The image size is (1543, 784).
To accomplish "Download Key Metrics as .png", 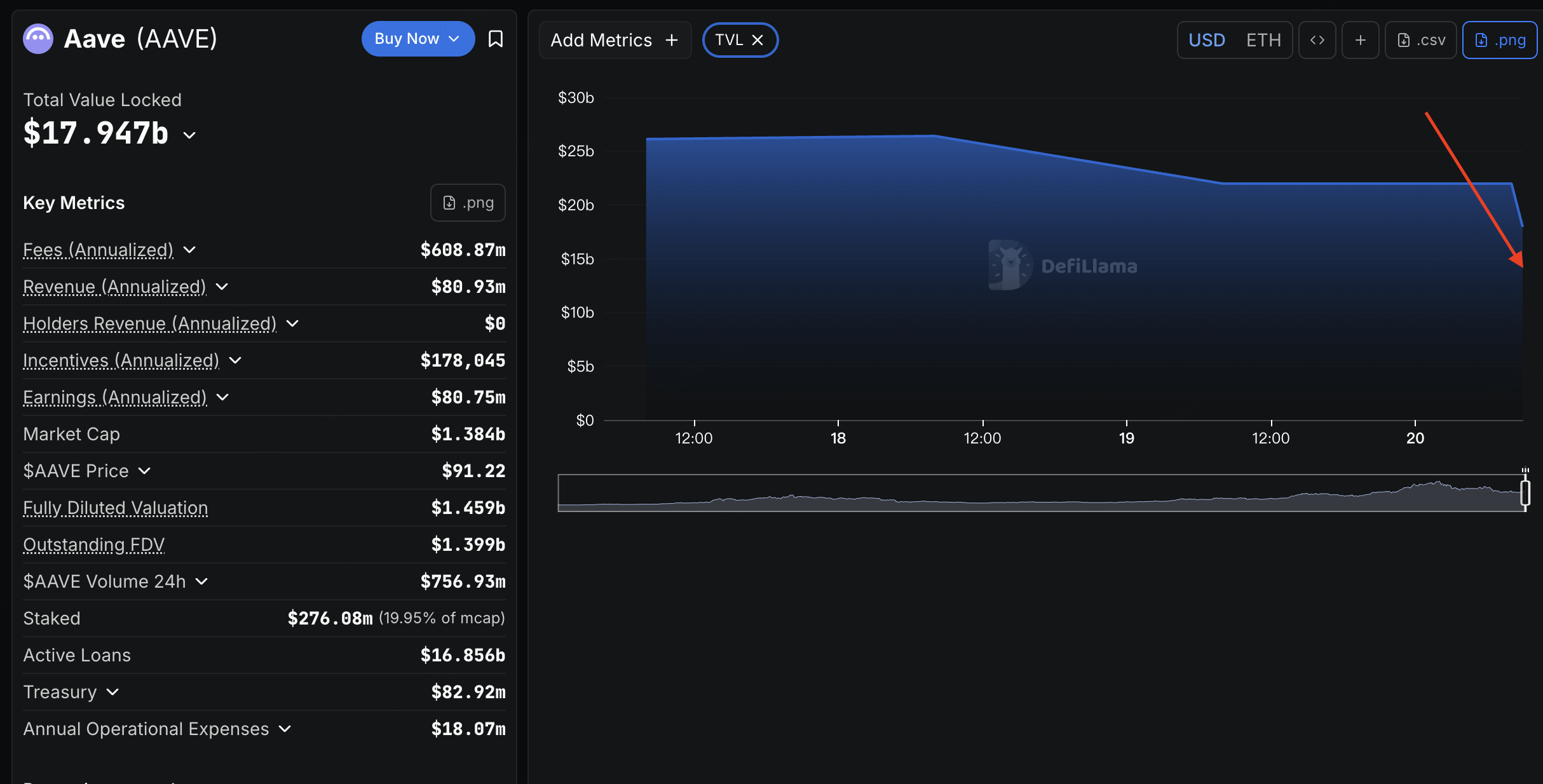I will 468,203.
